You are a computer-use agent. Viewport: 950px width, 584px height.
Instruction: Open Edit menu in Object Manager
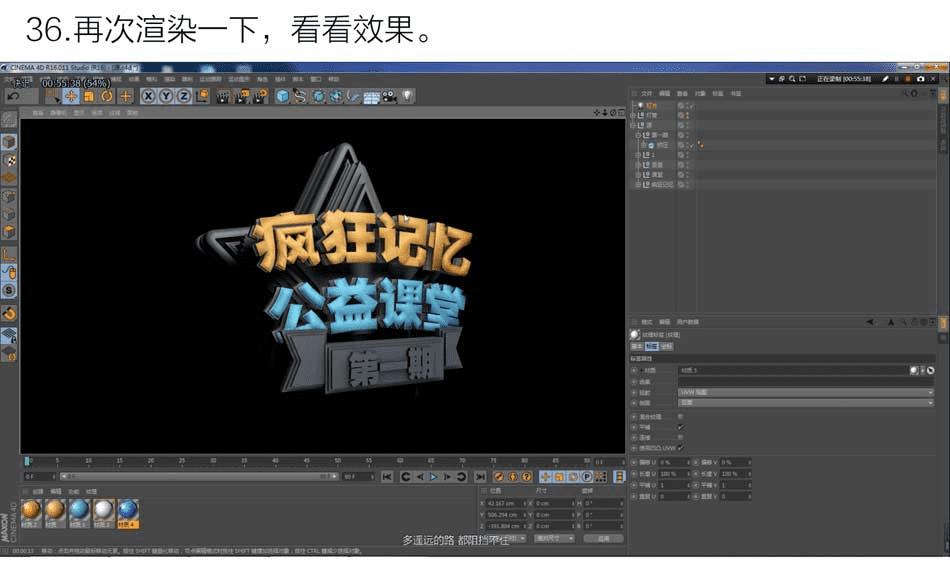[665, 93]
